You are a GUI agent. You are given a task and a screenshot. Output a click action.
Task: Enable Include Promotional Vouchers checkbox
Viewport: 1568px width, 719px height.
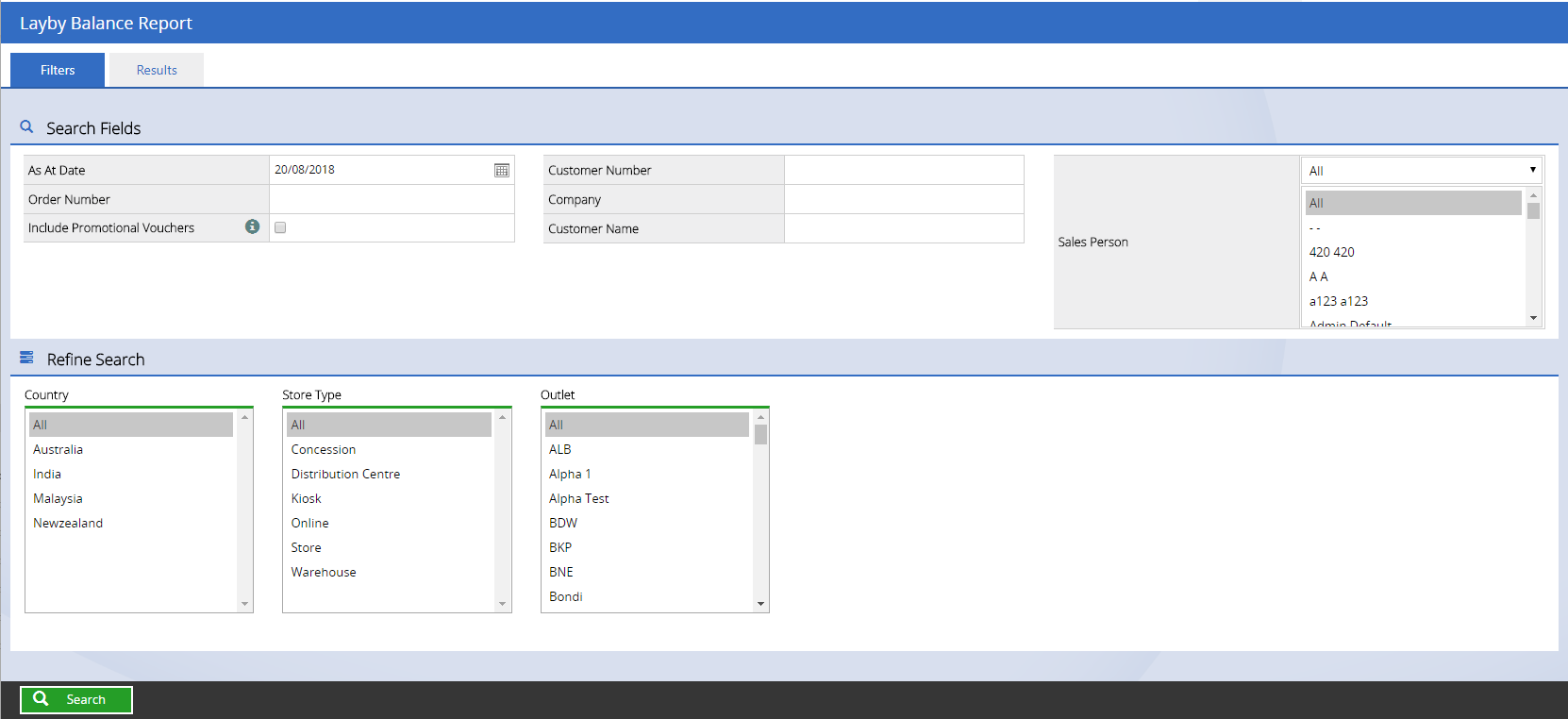[x=280, y=227]
